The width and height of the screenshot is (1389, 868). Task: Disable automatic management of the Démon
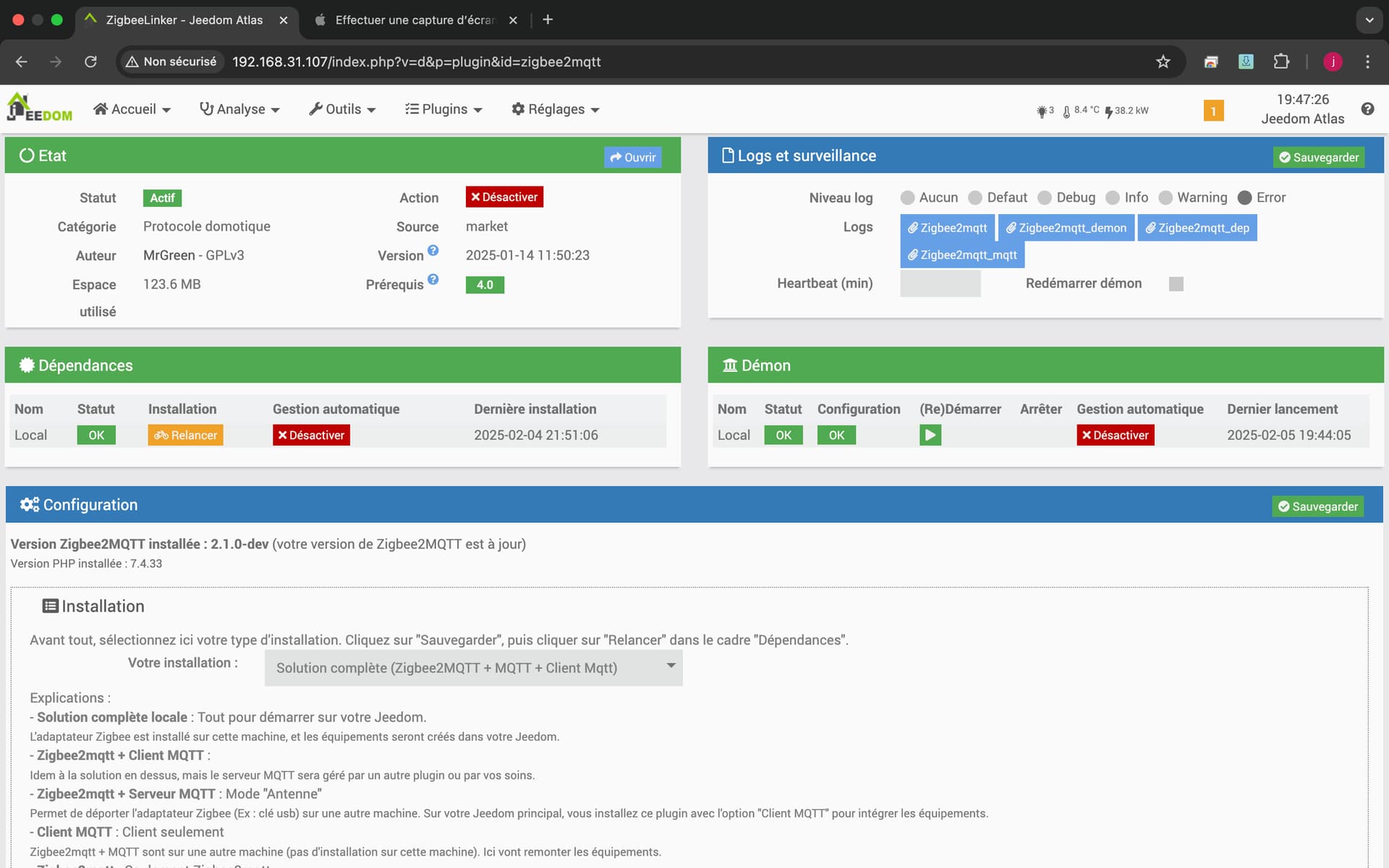[x=1116, y=435]
